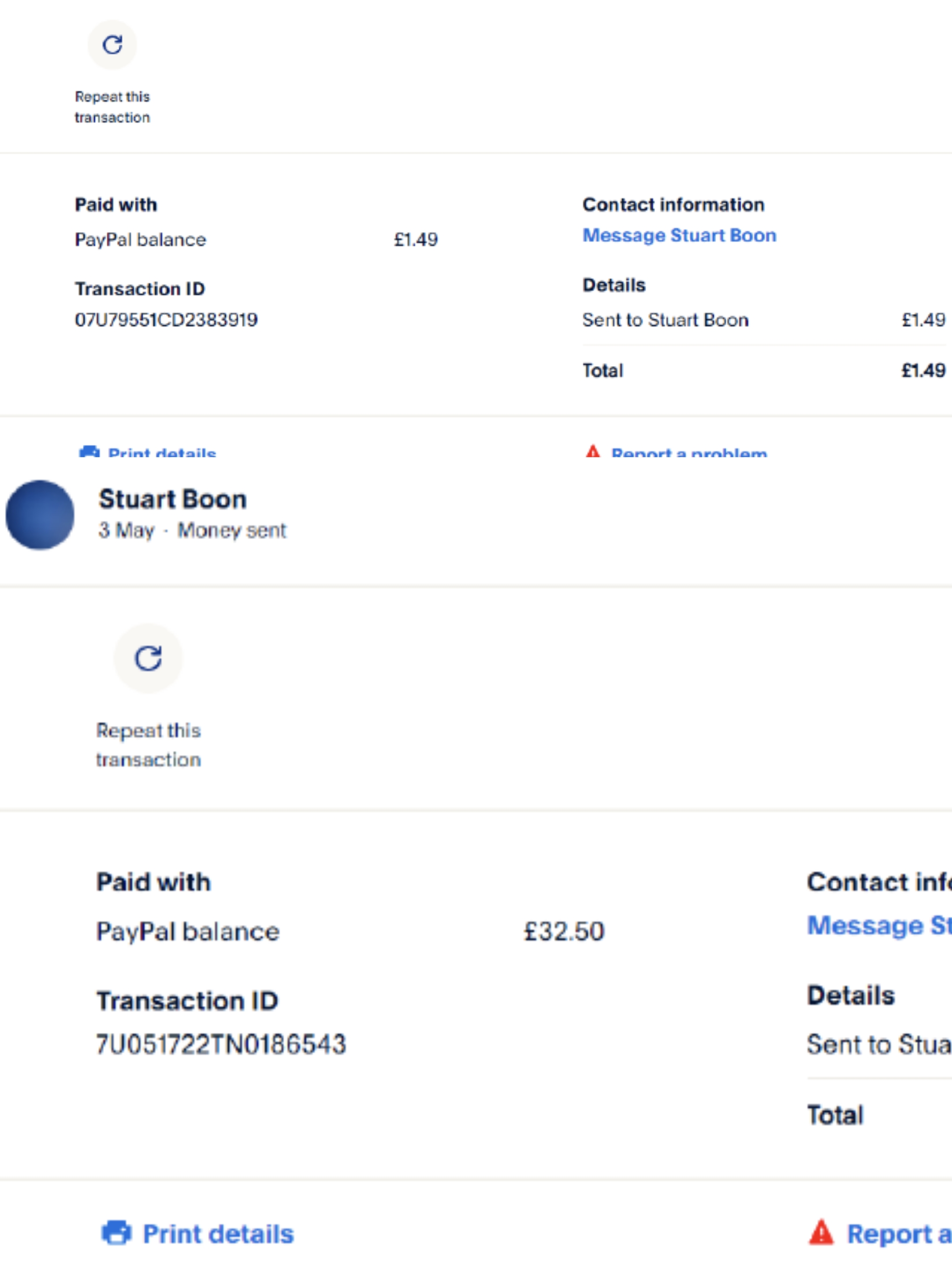Image resolution: width=952 pixels, height=1270 pixels.
Task: Open the full 'Message Stuart Boon' link
Action: coord(680,235)
